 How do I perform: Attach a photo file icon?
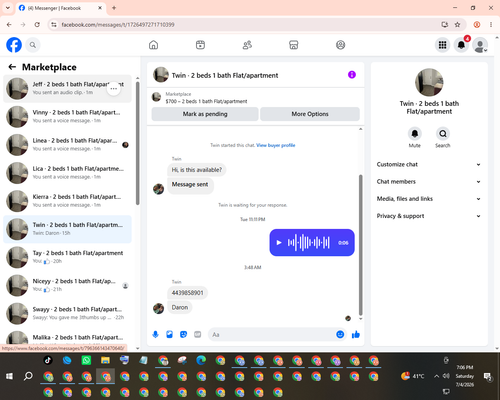pyautogui.click(x=169, y=334)
